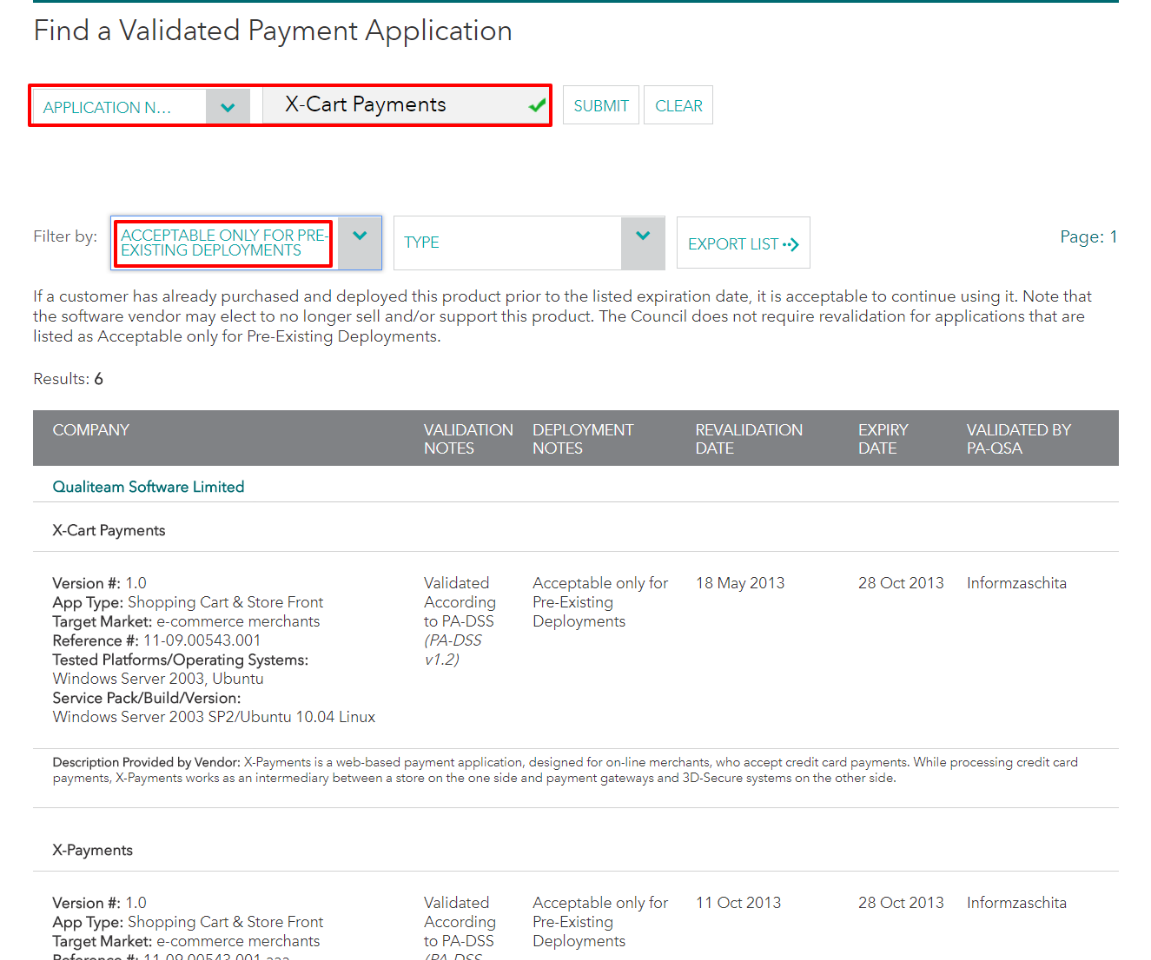The width and height of the screenshot is (1151, 960).
Task: Click revalidation date 18 May 2013
Action: click(740, 583)
